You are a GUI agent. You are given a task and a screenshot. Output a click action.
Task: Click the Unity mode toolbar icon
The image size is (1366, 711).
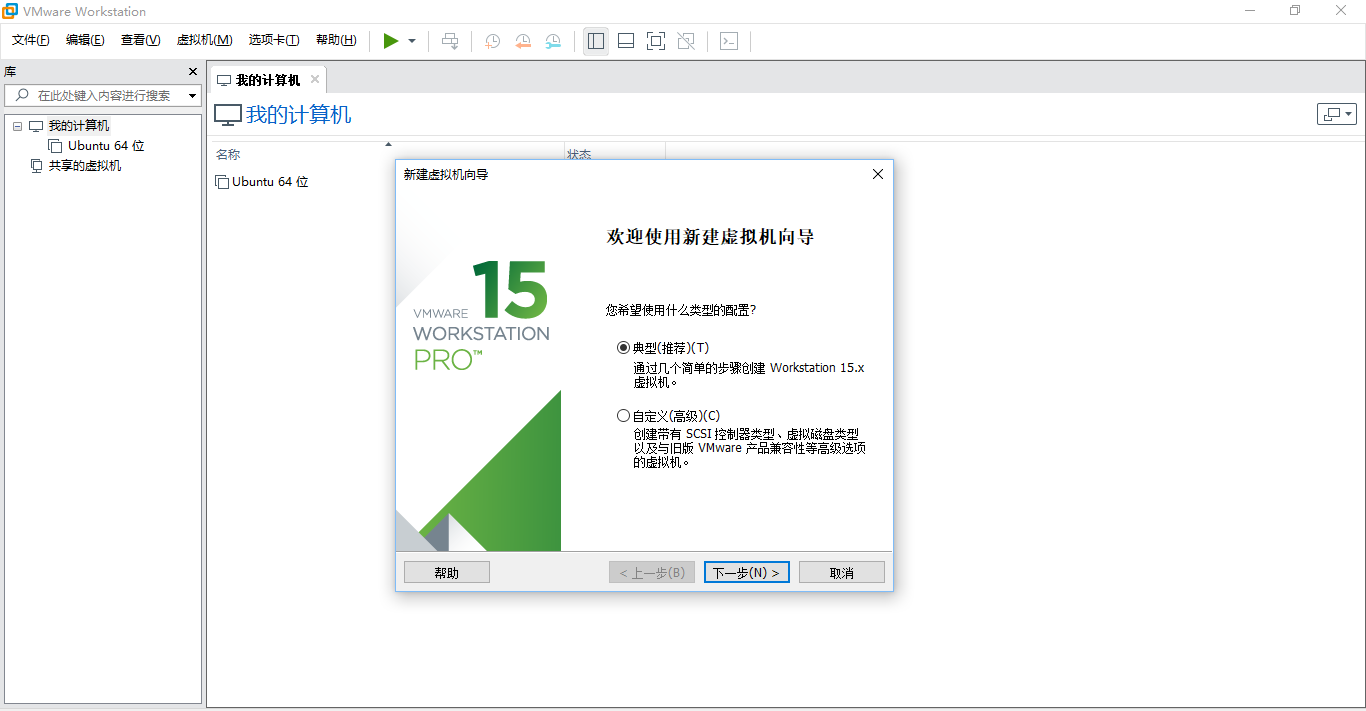[686, 41]
